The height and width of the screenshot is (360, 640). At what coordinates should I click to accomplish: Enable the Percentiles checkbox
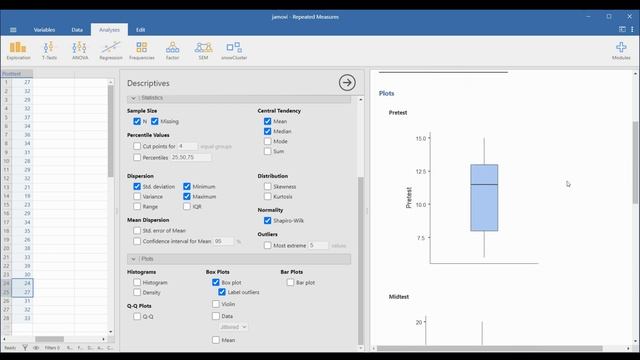[x=137, y=157]
